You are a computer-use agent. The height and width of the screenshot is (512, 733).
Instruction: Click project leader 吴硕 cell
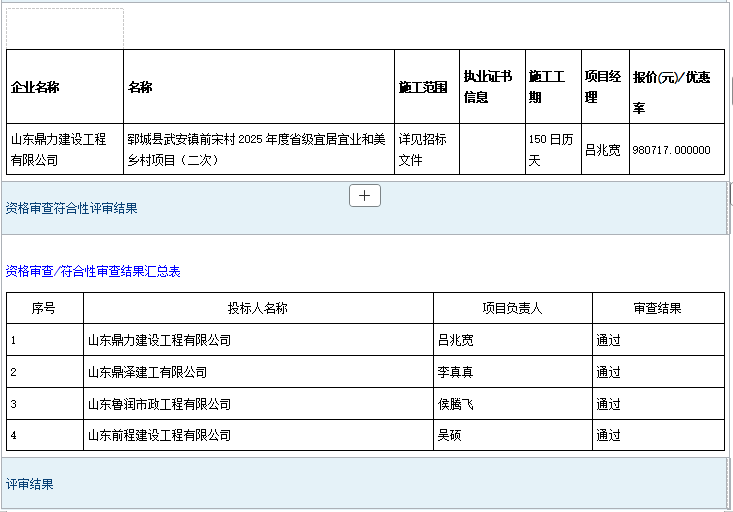[x=449, y=435]
